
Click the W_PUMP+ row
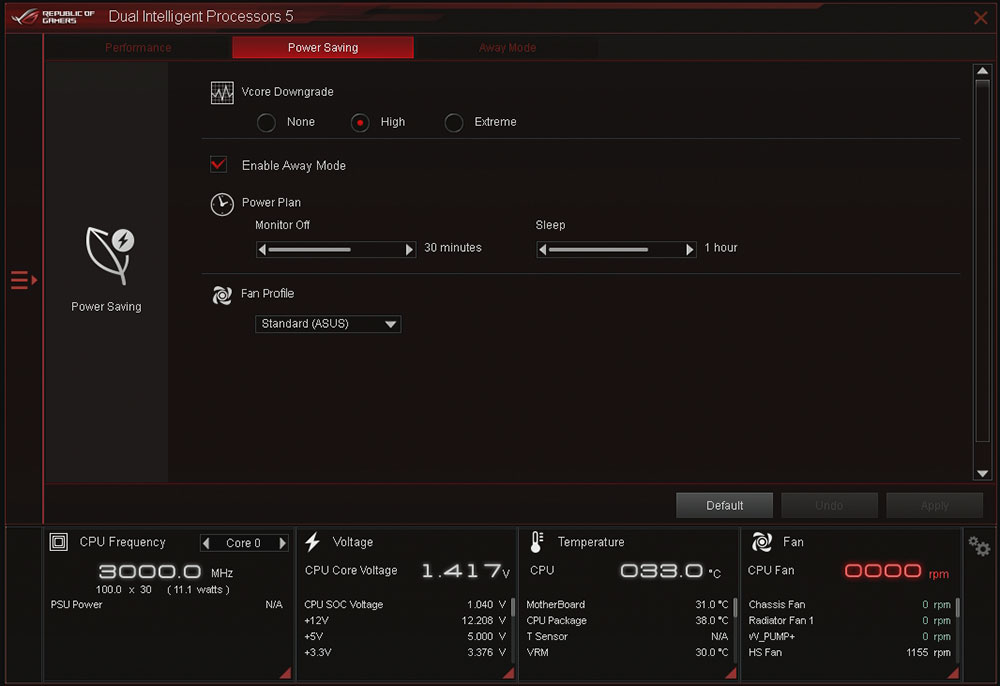pos(849,636)
